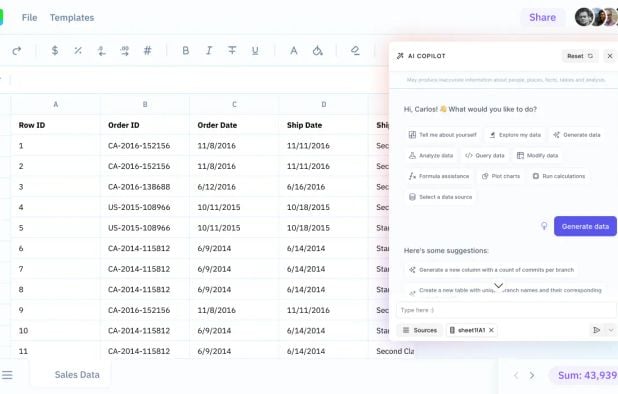618x394 pixels.
Task: Select Formula assistance chip
Action: pyautogui.click(x=439, y=176)
